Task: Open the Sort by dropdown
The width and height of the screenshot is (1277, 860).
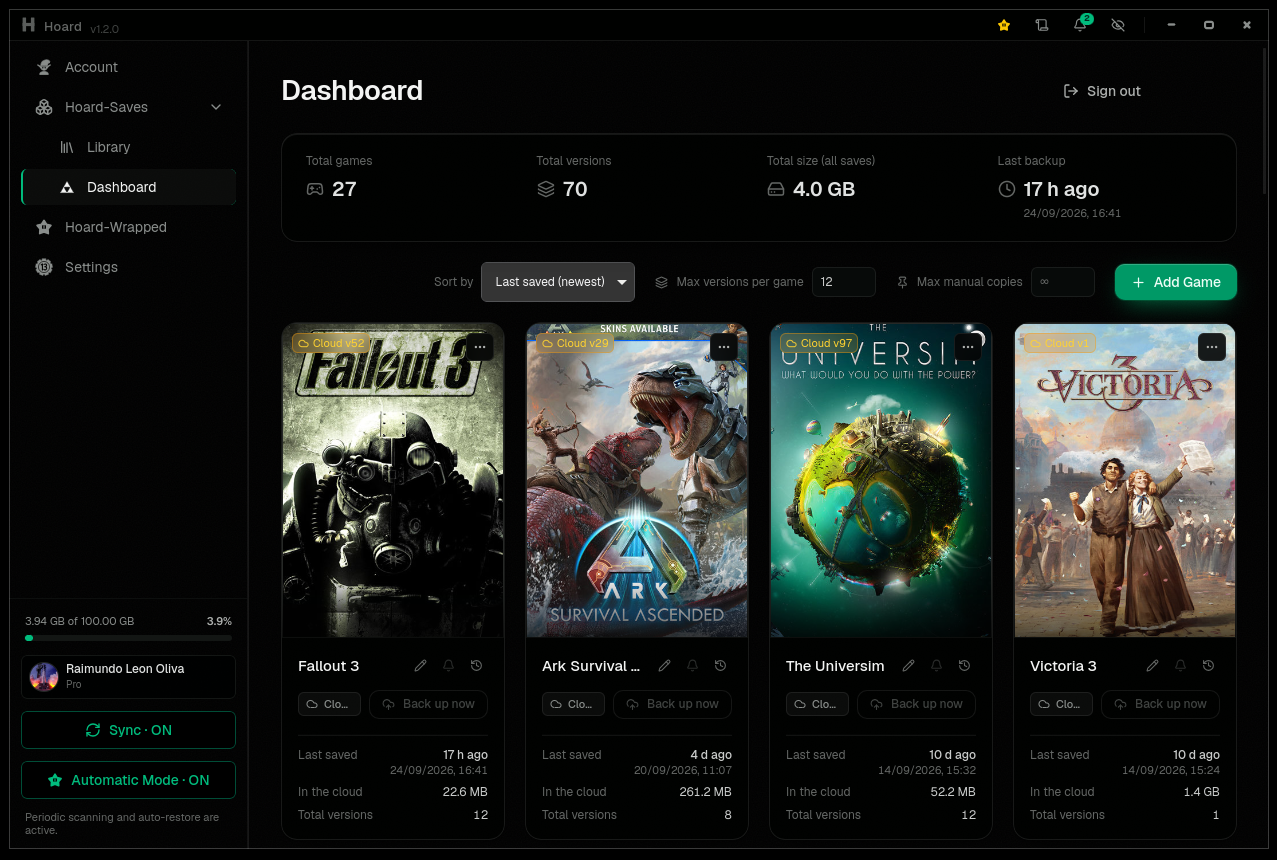Action: 558,282
